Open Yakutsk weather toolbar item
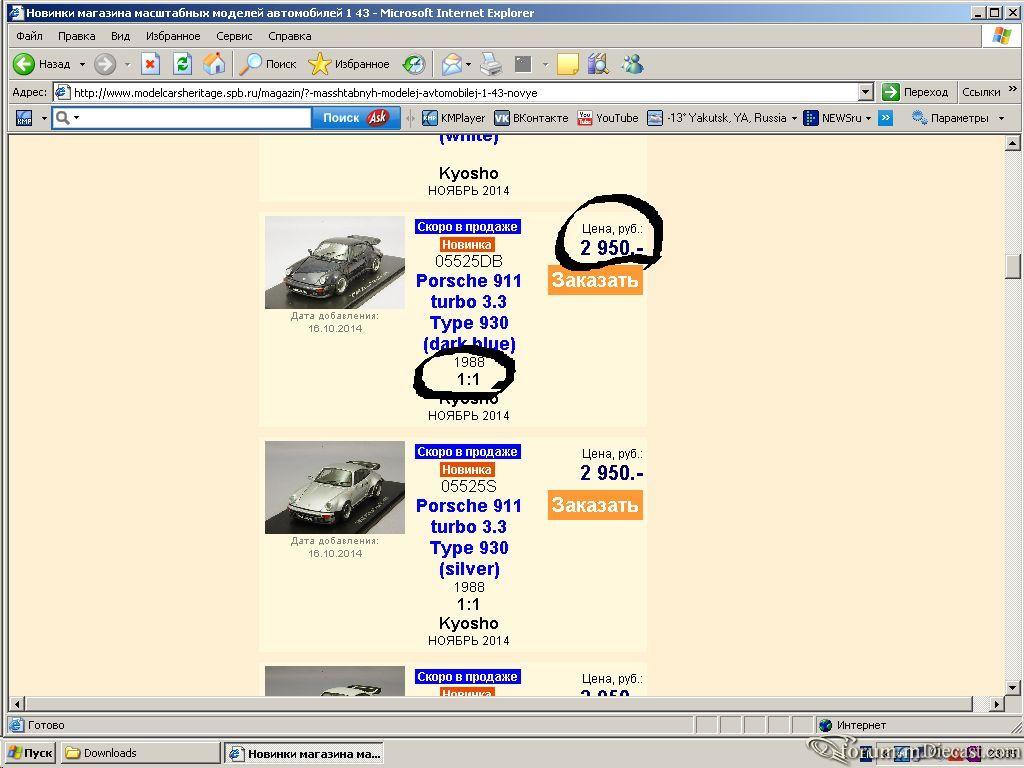Image resolution: width=1024 pixels, height=768 pixels. click(717, 118)
